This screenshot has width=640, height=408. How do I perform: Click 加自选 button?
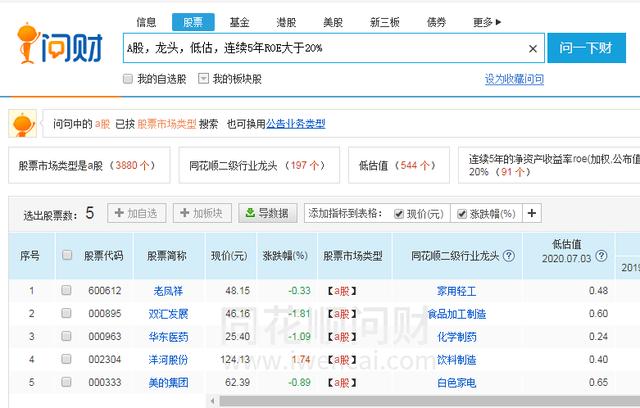tap(137, 213)
